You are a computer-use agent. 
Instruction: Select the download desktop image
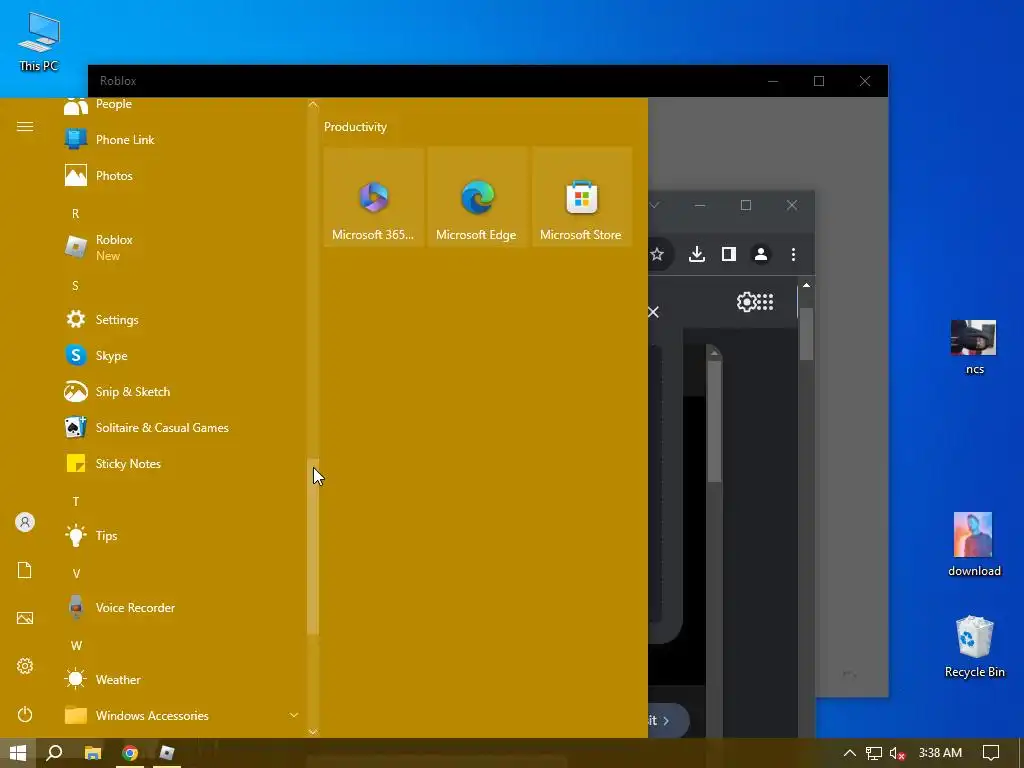[974, 545]
